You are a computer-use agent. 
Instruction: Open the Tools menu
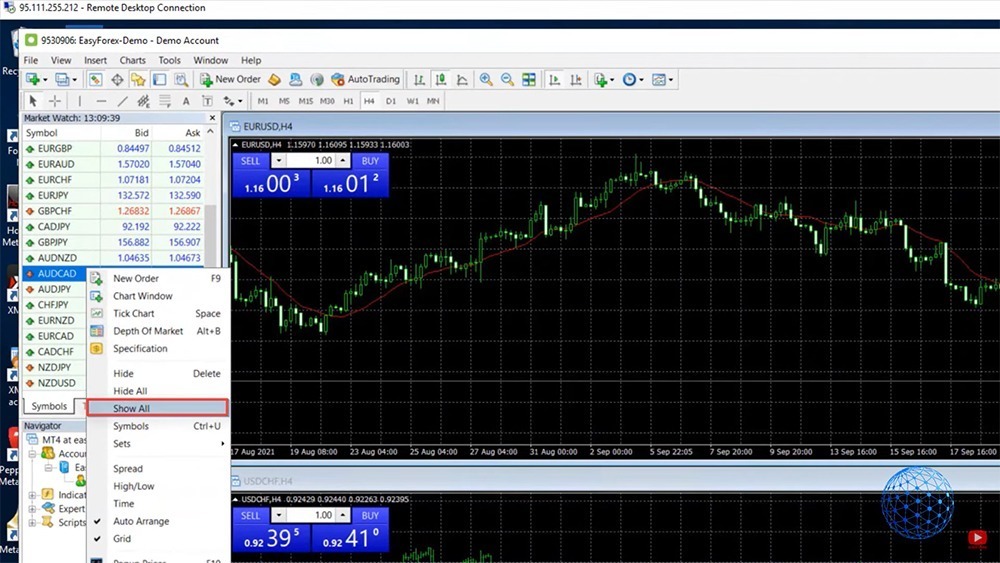(170, 60)
